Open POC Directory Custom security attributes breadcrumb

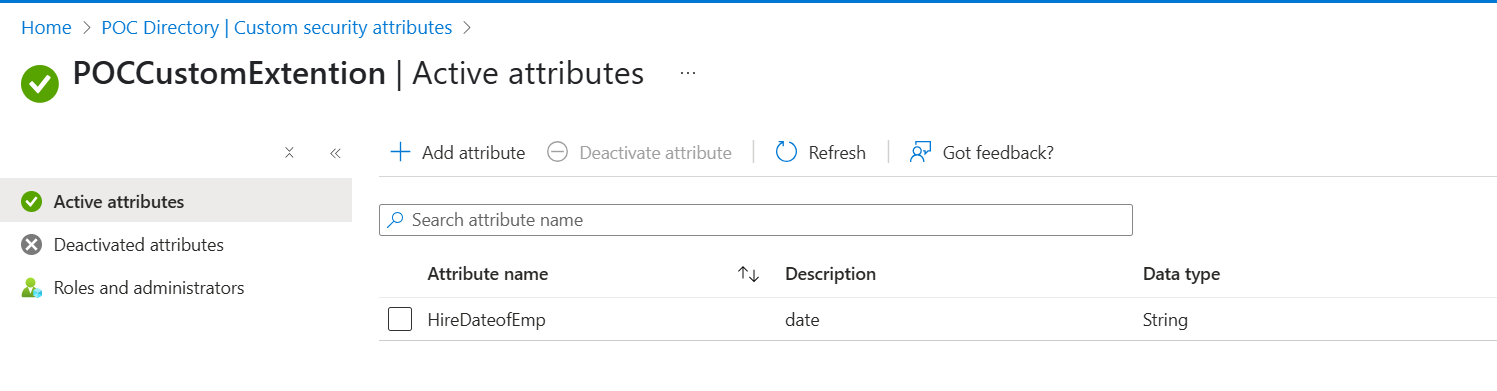pyautogui.click(x=277, y=28)
